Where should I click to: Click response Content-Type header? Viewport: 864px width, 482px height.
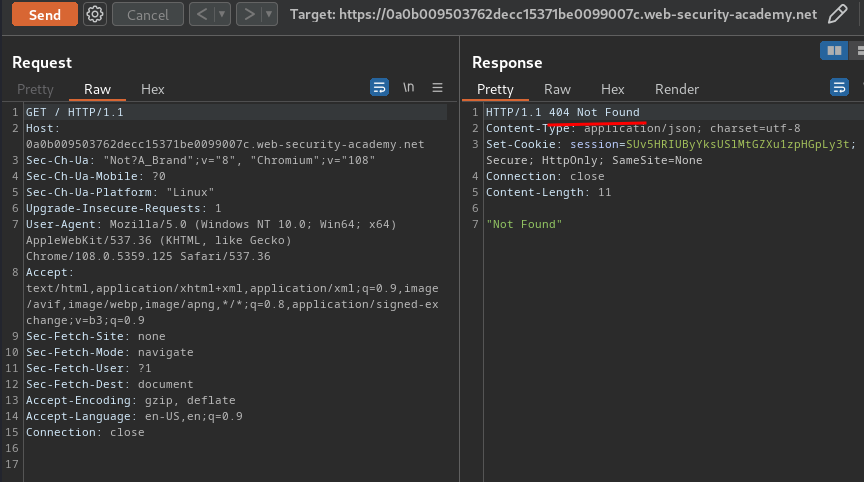[643, 128]
